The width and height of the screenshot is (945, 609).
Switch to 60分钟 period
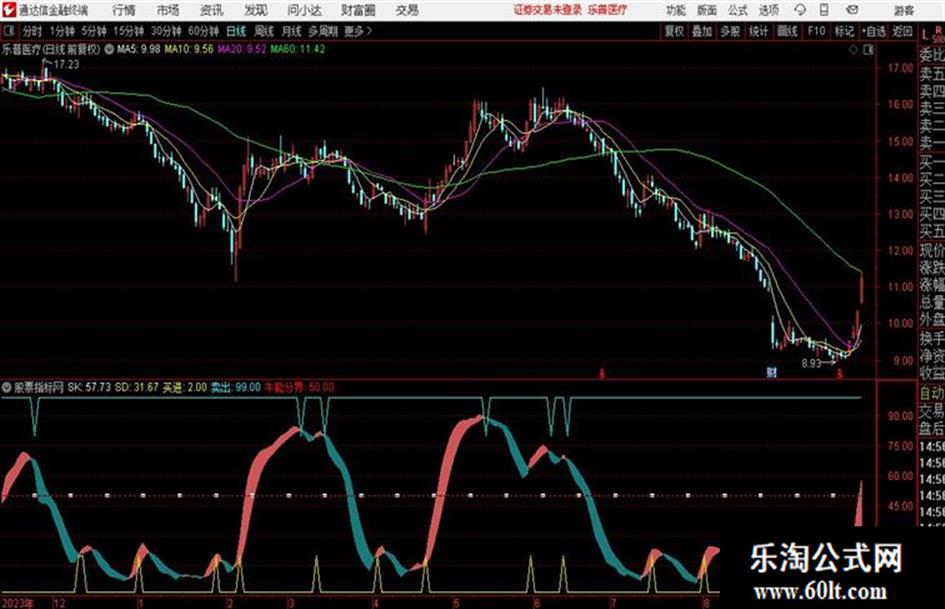[x=204, y=31]
